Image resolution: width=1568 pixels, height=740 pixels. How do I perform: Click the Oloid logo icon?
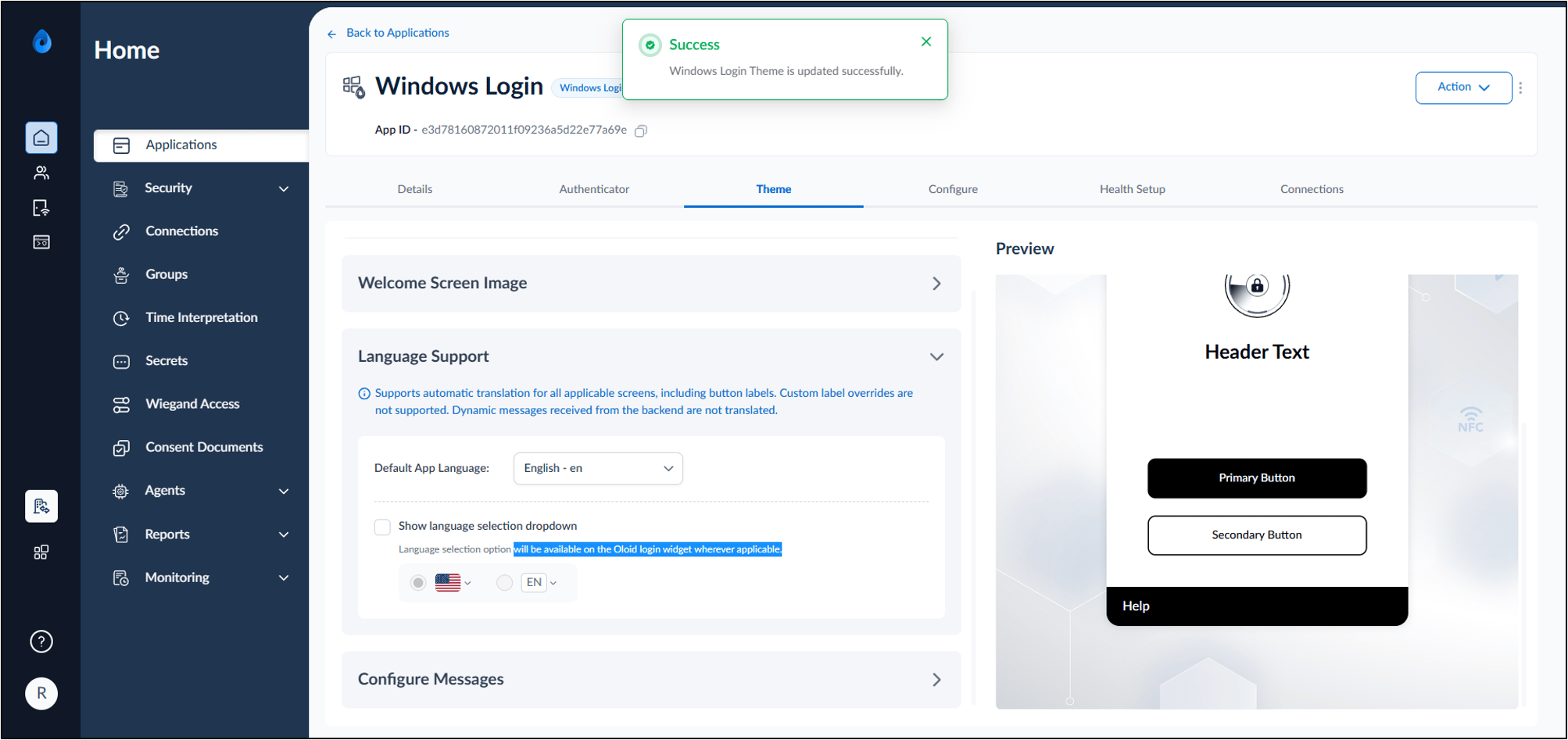point(42,41)
